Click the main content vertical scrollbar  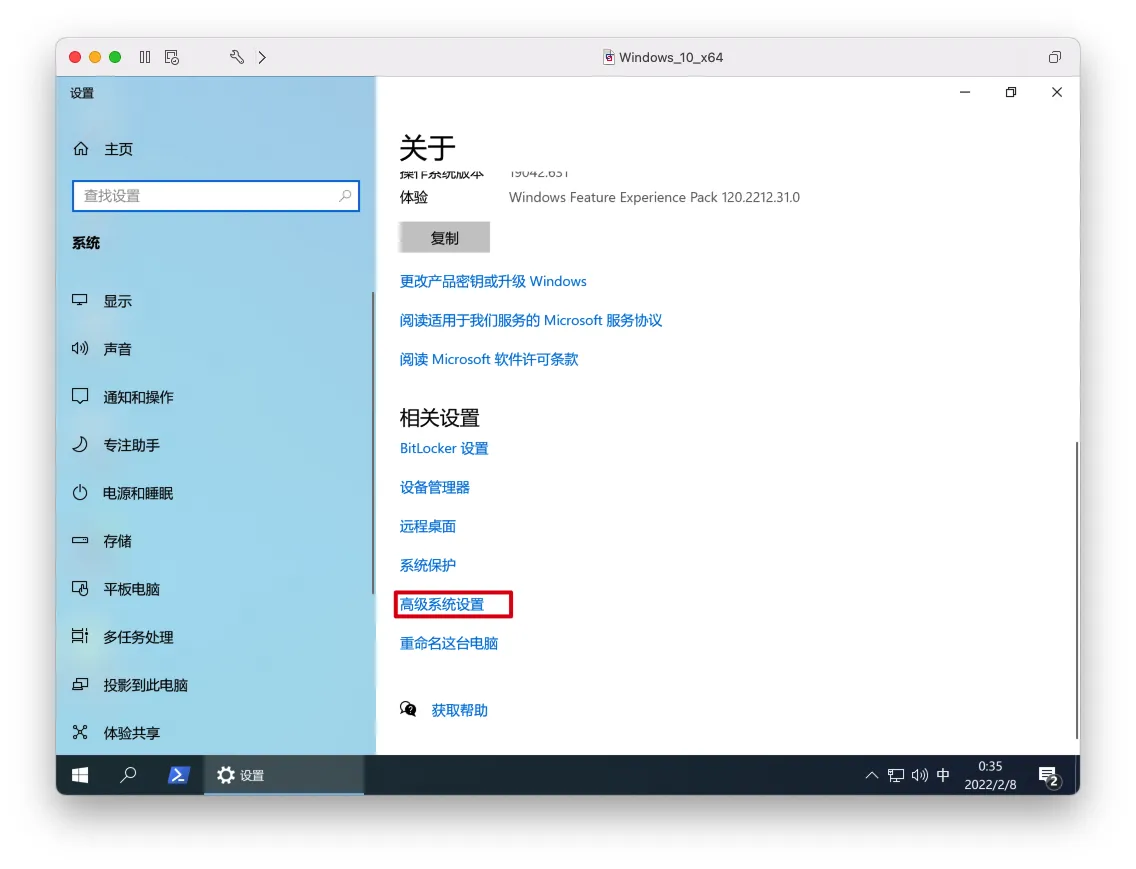click(1077, 590)
